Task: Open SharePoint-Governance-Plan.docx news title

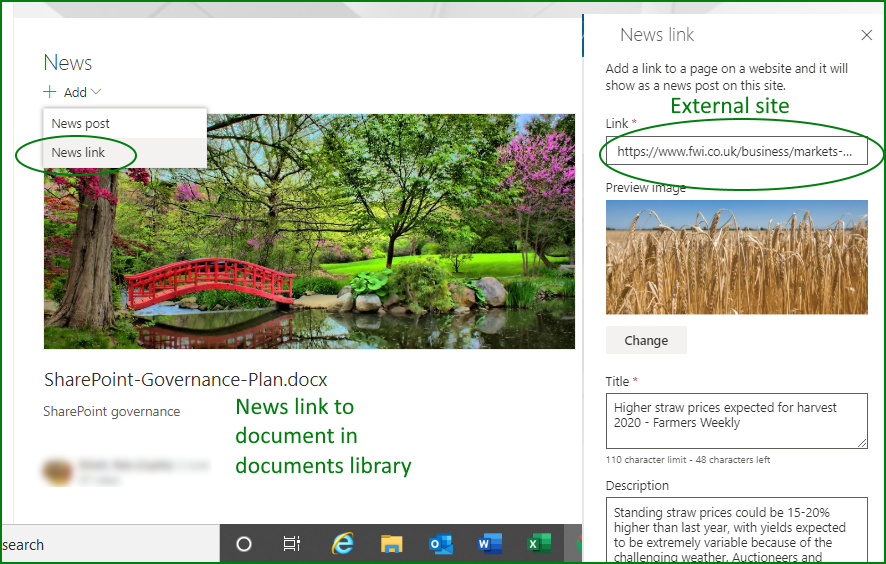Action: point(185,380)
